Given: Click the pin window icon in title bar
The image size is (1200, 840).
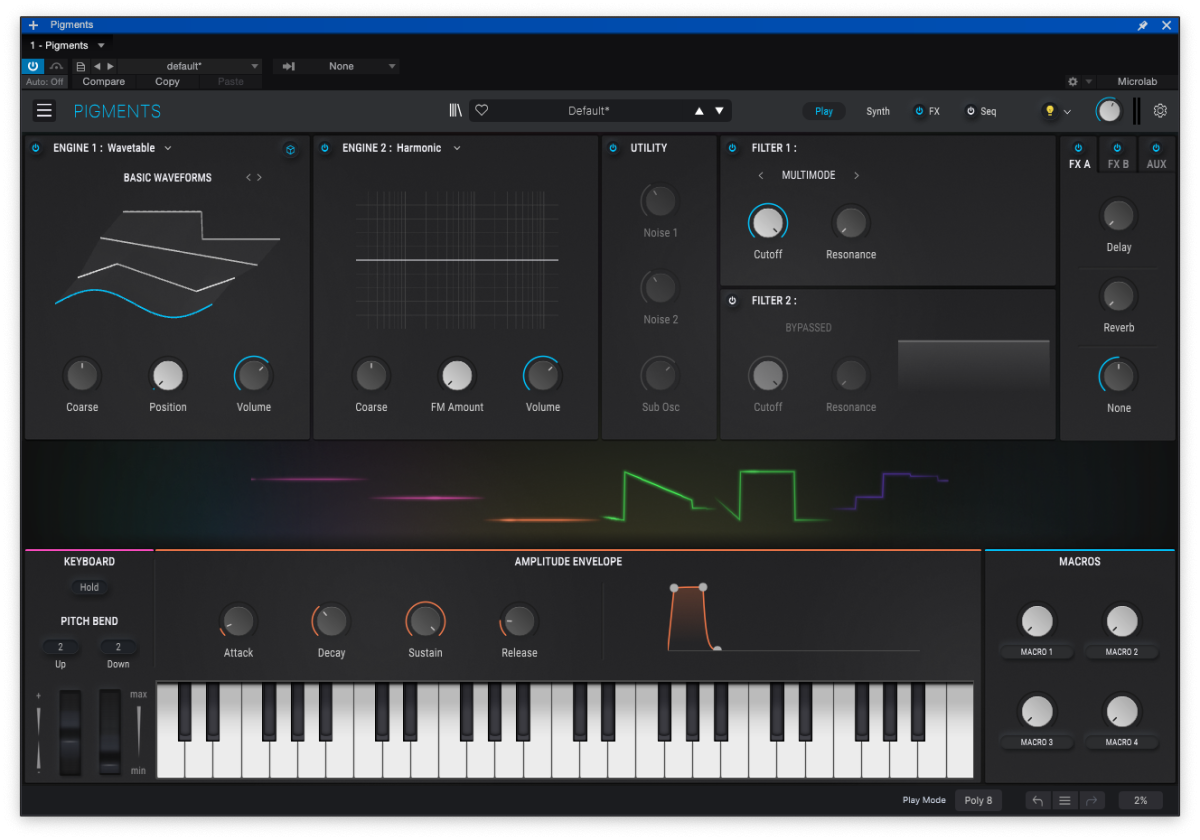Looking at the screenshot, I should (1143, 25).
